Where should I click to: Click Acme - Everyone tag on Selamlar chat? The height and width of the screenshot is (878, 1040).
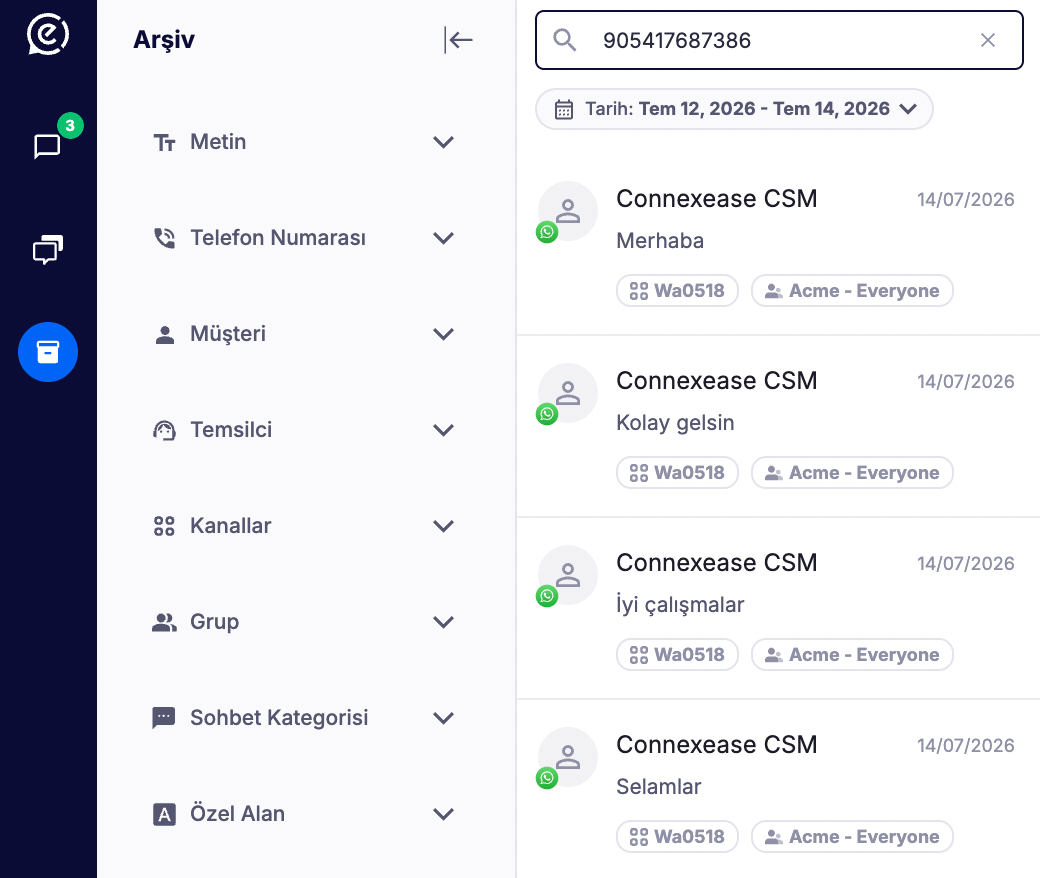point(852,837)
